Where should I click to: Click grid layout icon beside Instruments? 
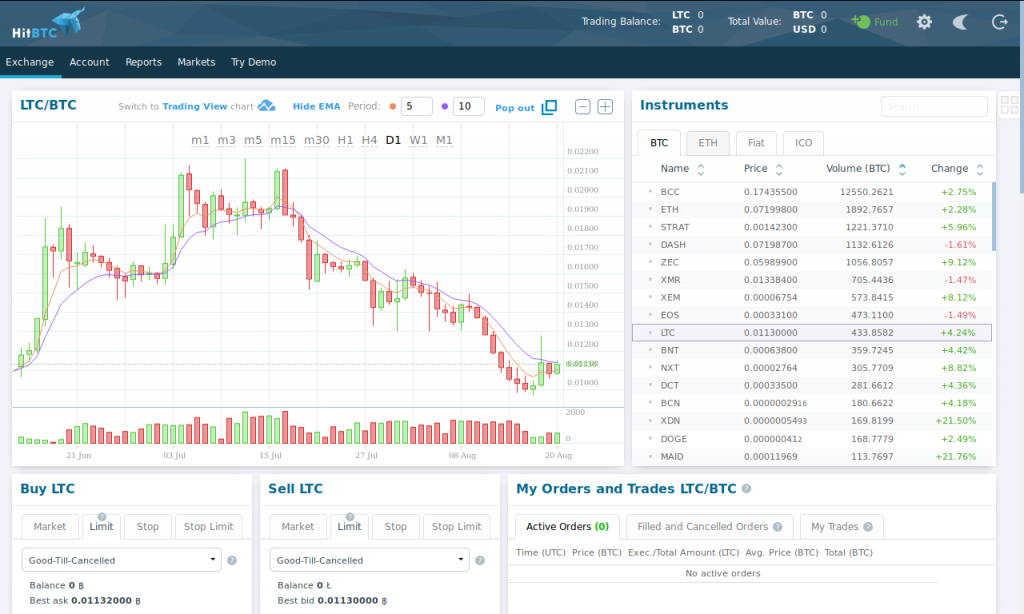coord(1009,105)
